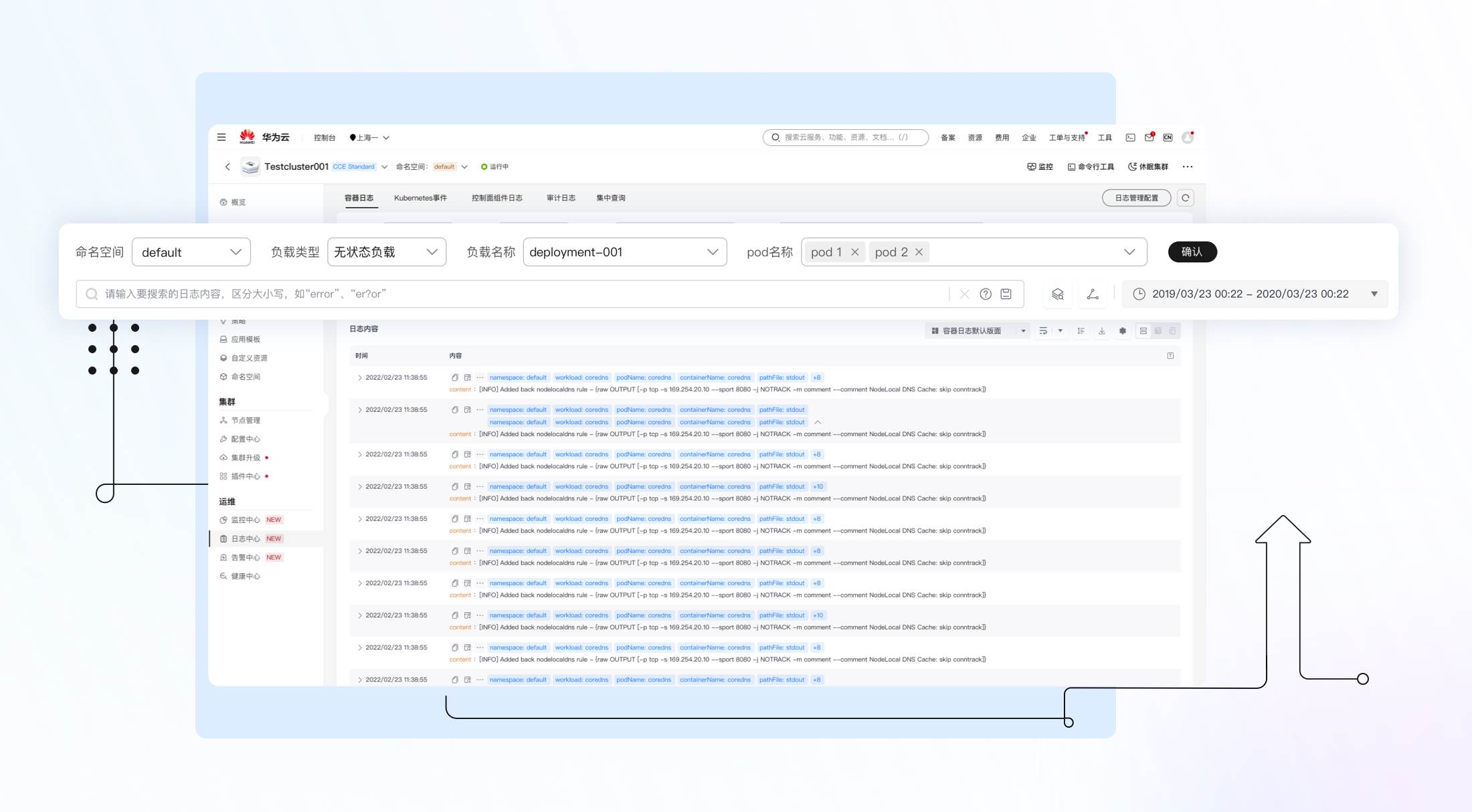Remove the pod 1 tag
This screenshot has height=812, width=1472.
click(x=855, y=252)
